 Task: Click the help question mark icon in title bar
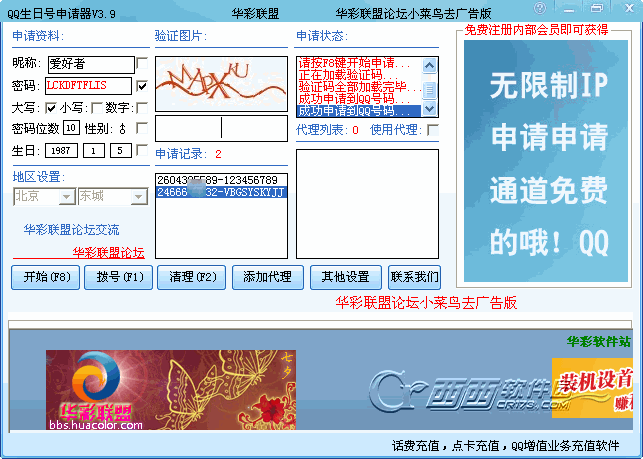point(540,8)
